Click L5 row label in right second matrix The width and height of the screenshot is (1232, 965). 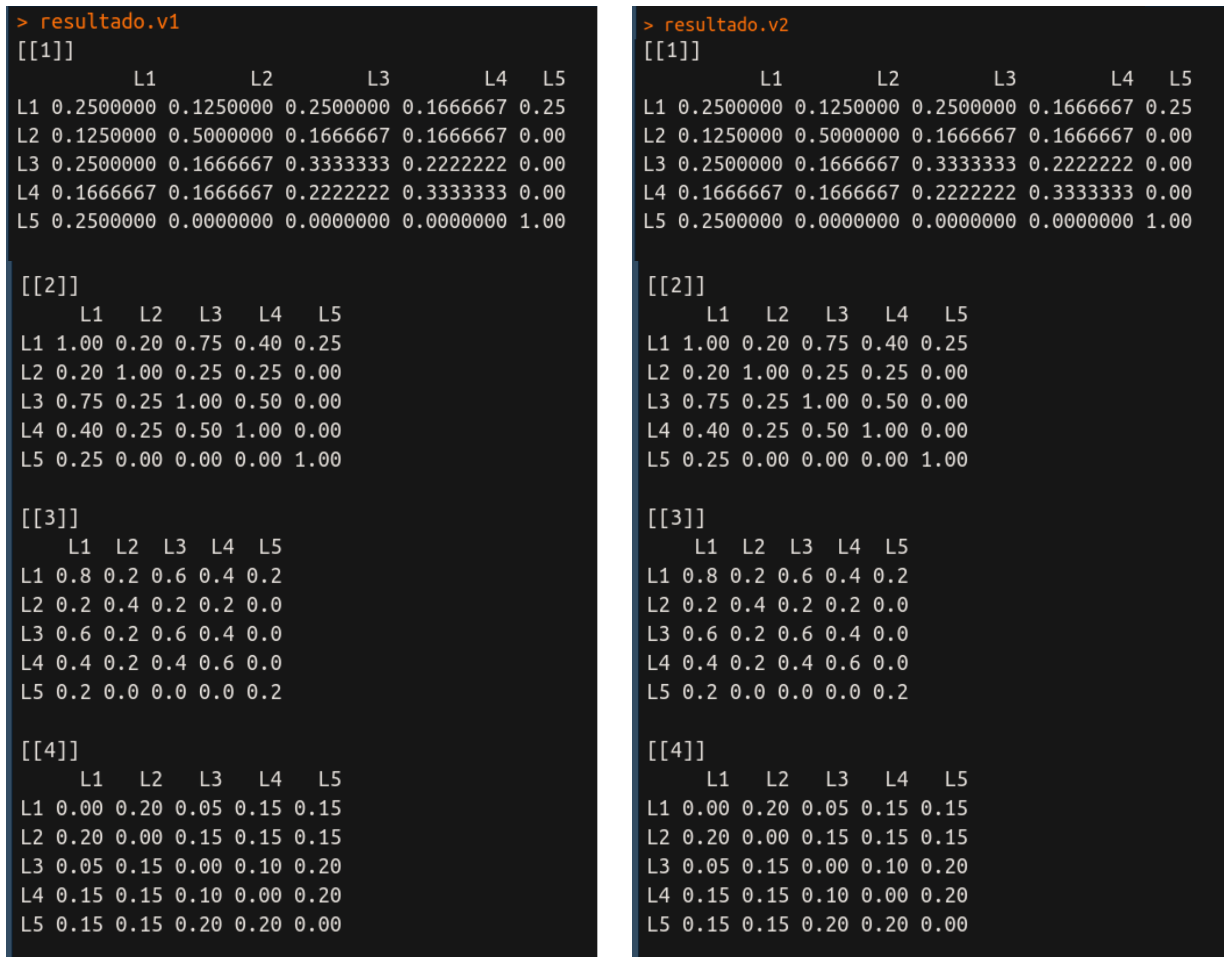pos(659,460)
